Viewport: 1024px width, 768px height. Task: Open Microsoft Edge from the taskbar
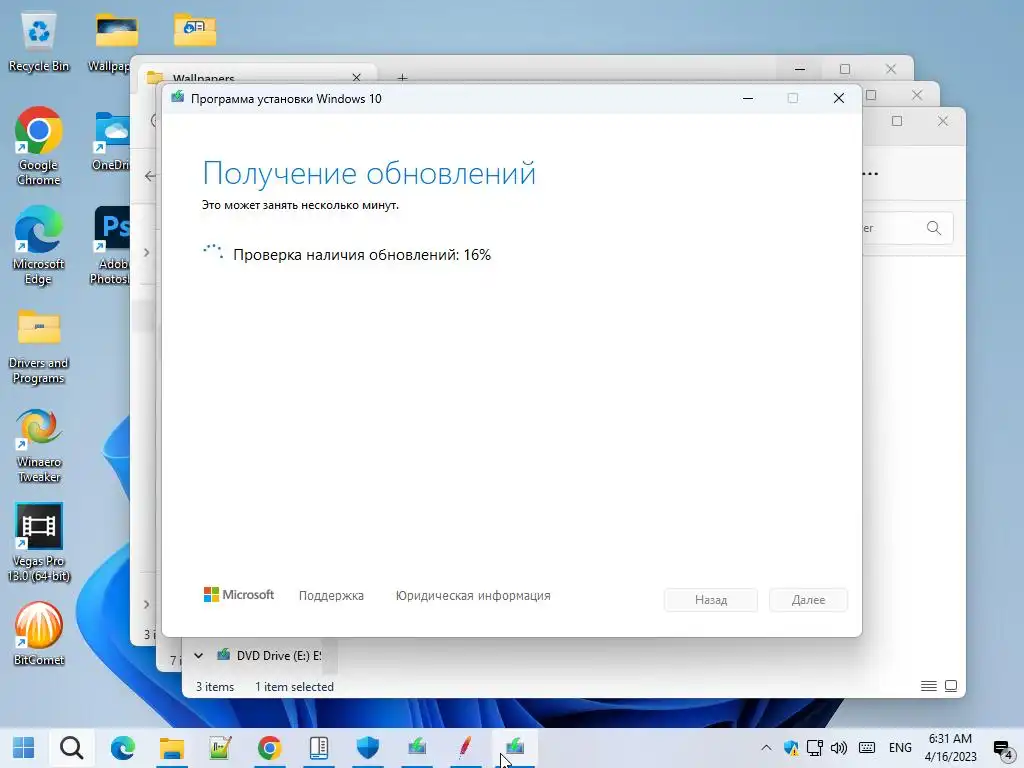(122, 748)
